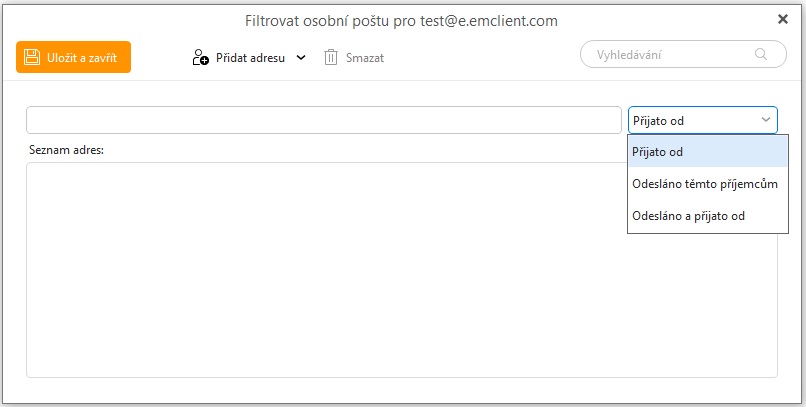Click the trash can delete icon

click(331, 58)
